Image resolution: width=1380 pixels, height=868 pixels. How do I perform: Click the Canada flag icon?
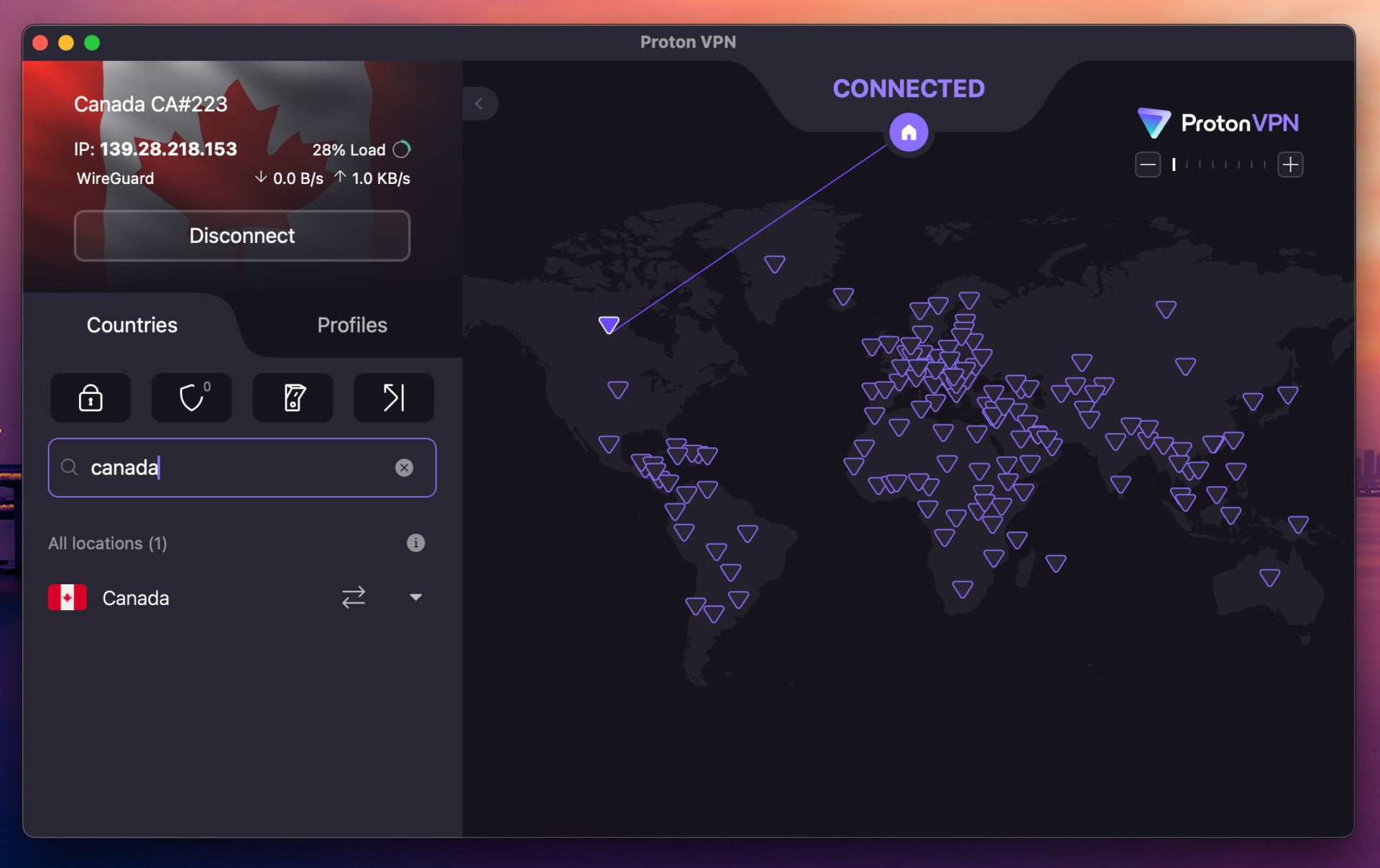(x=68, y=597)
